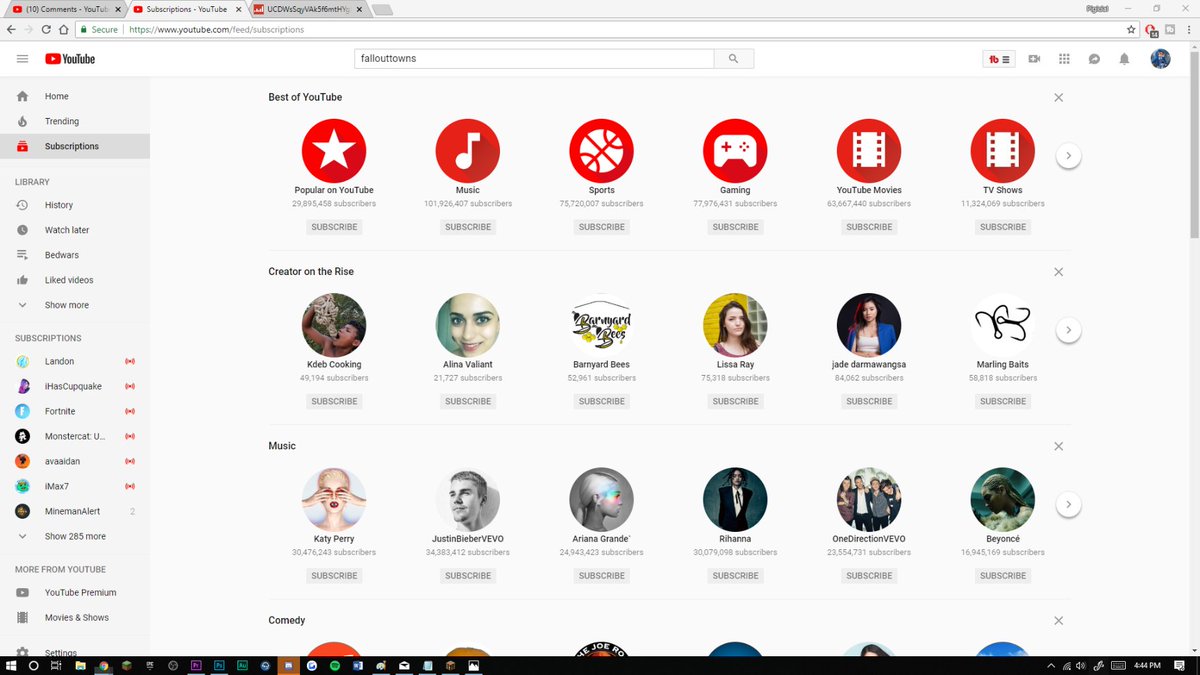The width and height of the screenshot is (1200, 675).
Task: Open jade darmawangsa's channel thumbnail
Action: [x=869, y=325]
